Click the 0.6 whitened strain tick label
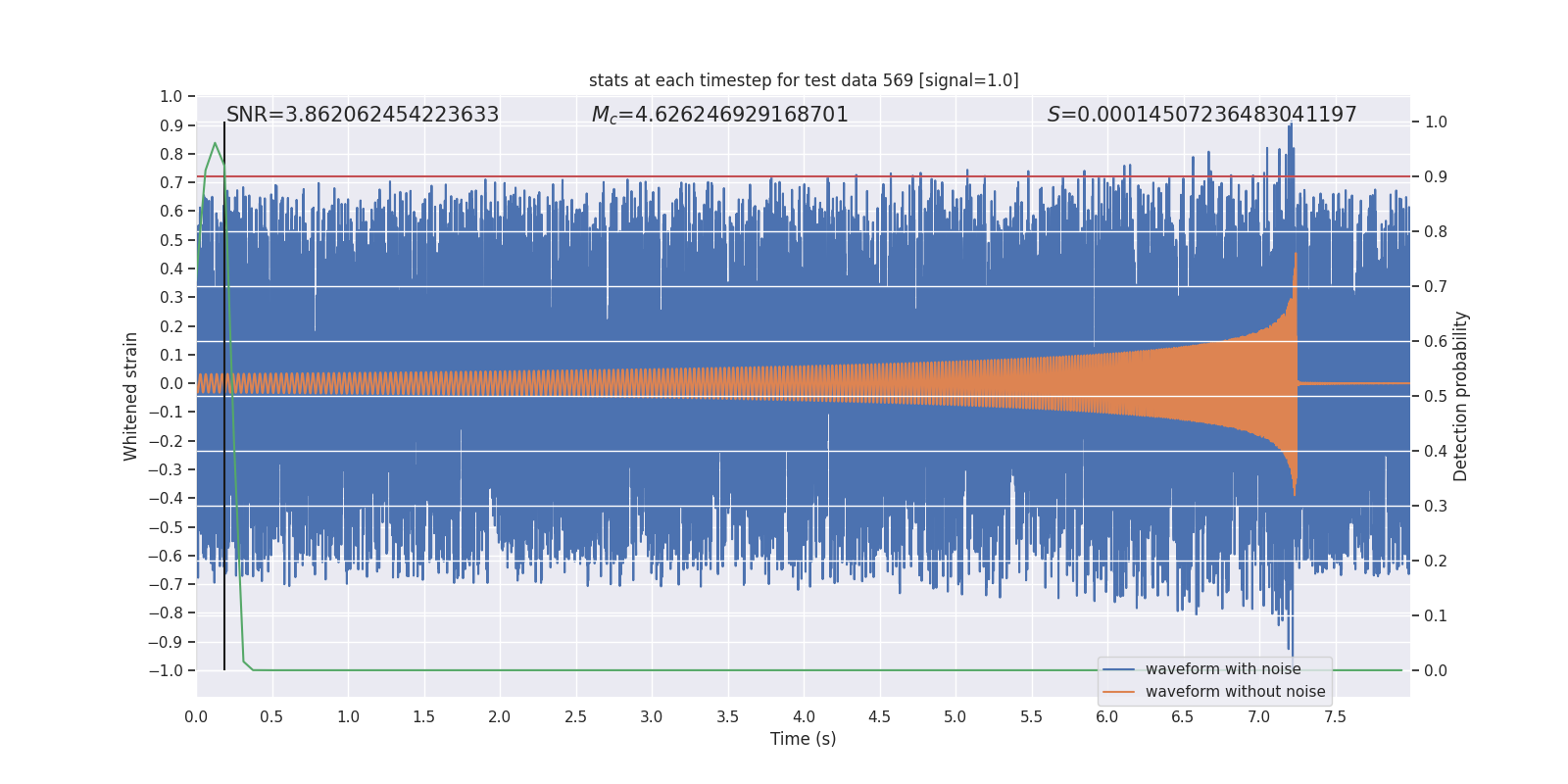 tap(171, 211)
